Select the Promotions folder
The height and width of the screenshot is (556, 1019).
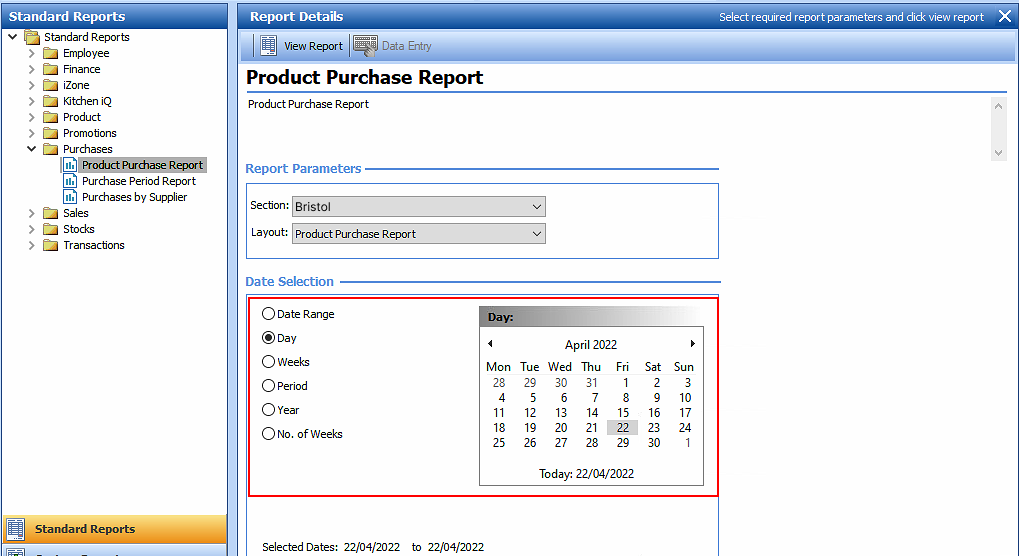(89, 133)
